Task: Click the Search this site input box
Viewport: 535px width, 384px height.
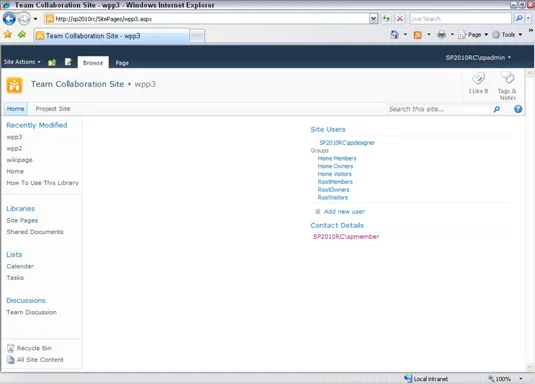Action: point(438,109)
